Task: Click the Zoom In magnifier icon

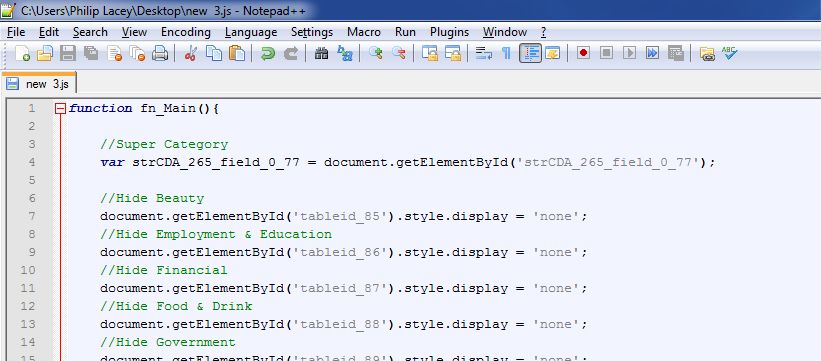Action: coord(375,53)
